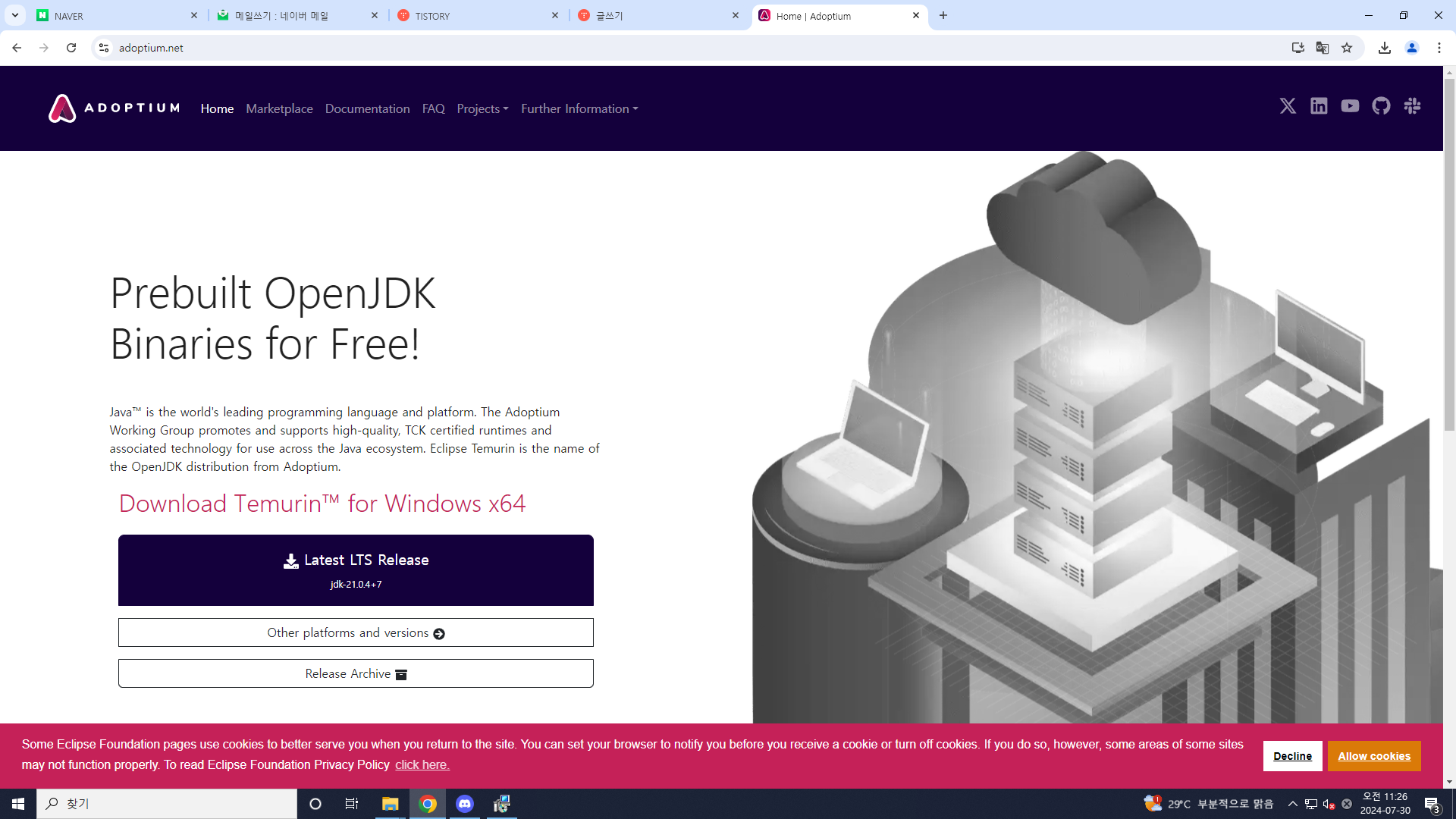Open Chrome downloads icon in toolbar
1456x819 pixels.
click(x=1385, y=48)
